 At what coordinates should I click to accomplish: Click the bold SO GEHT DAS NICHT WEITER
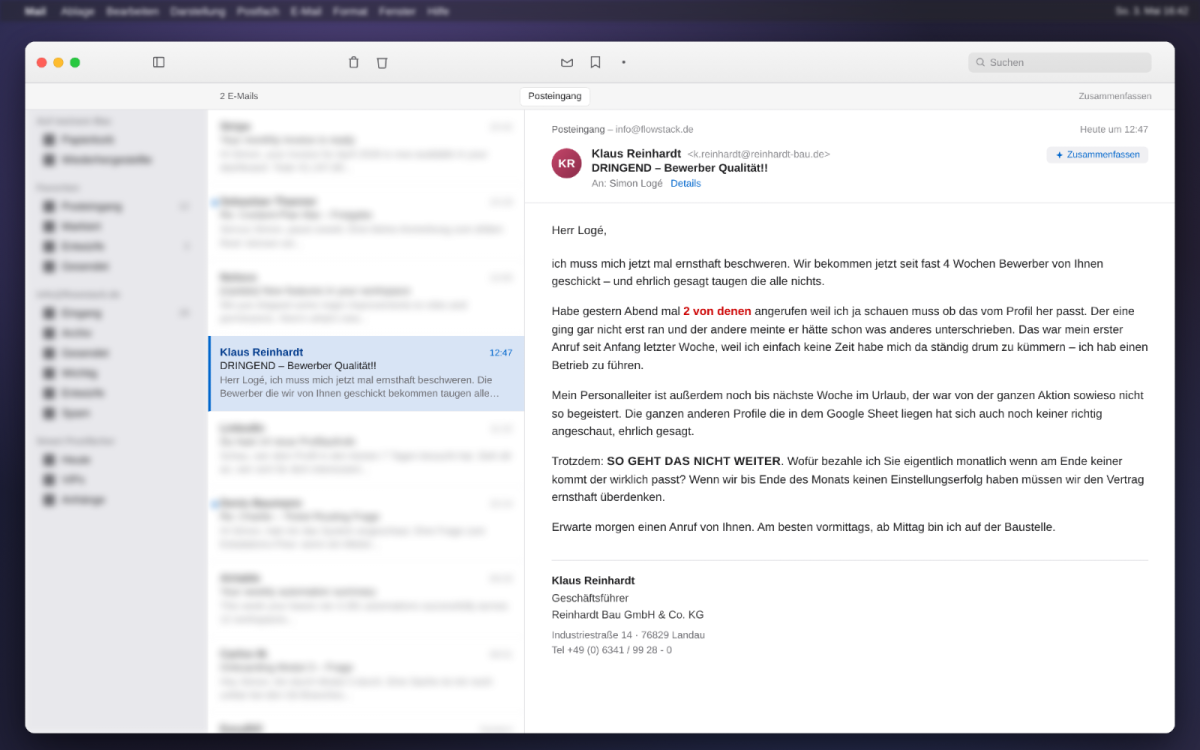[693, 461]
